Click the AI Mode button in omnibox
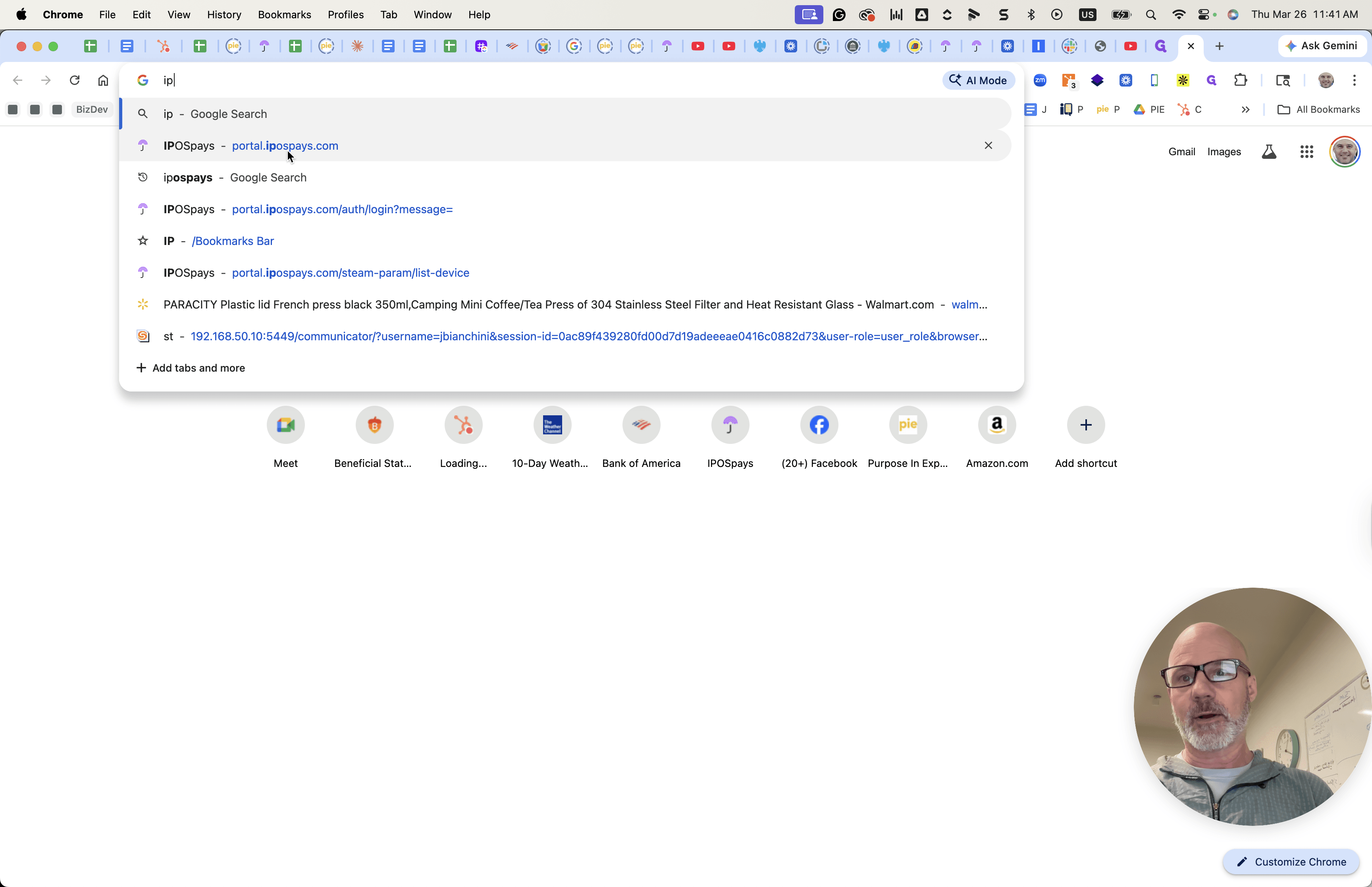This screenshot has height=887, width=1372. pos(978,80)
